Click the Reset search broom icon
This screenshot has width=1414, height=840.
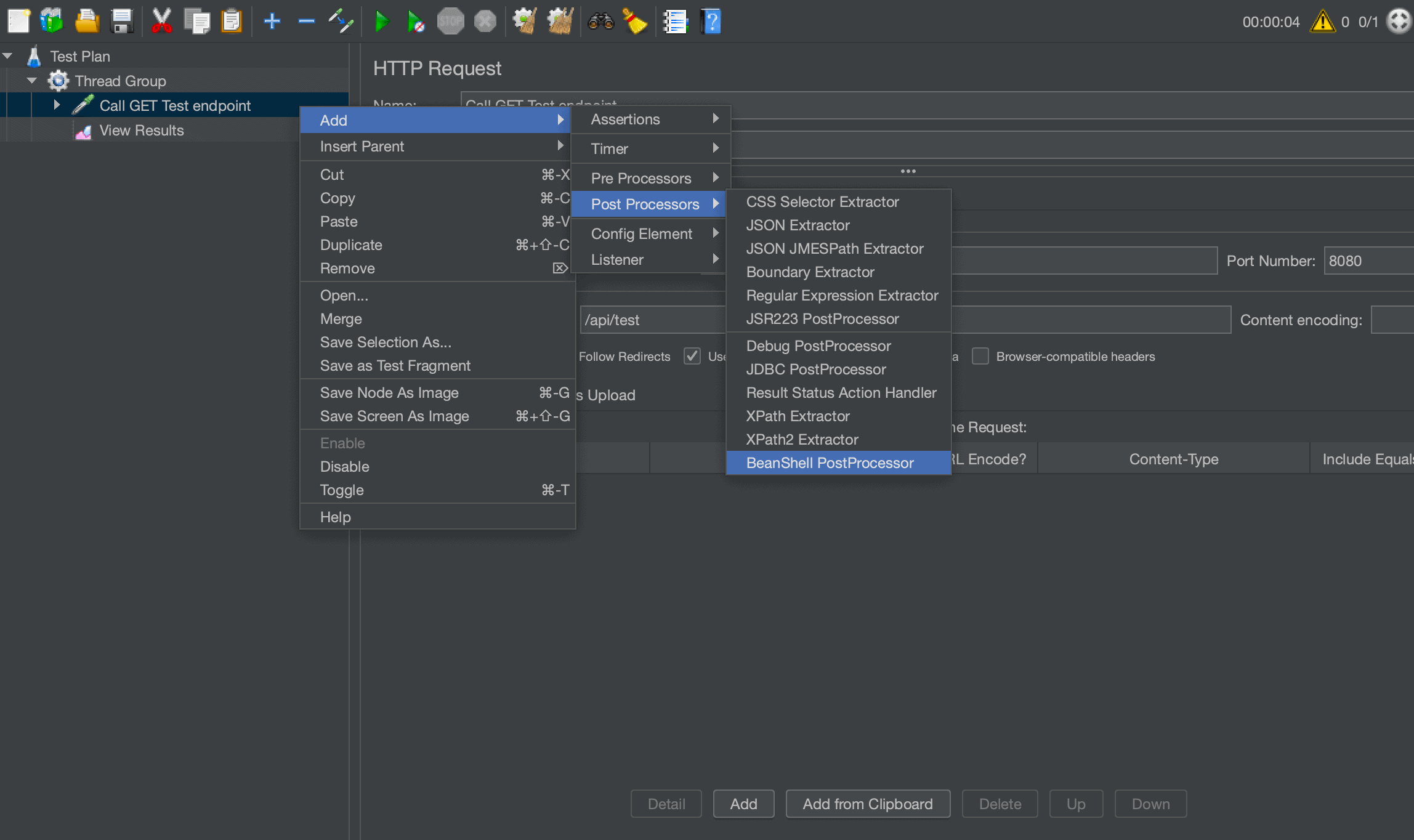pos(634,22)
